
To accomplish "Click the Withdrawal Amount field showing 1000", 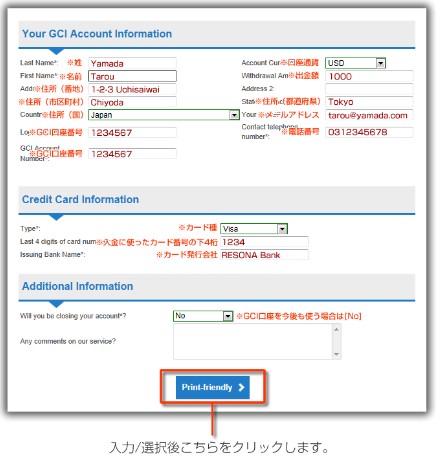I will 369,76.
